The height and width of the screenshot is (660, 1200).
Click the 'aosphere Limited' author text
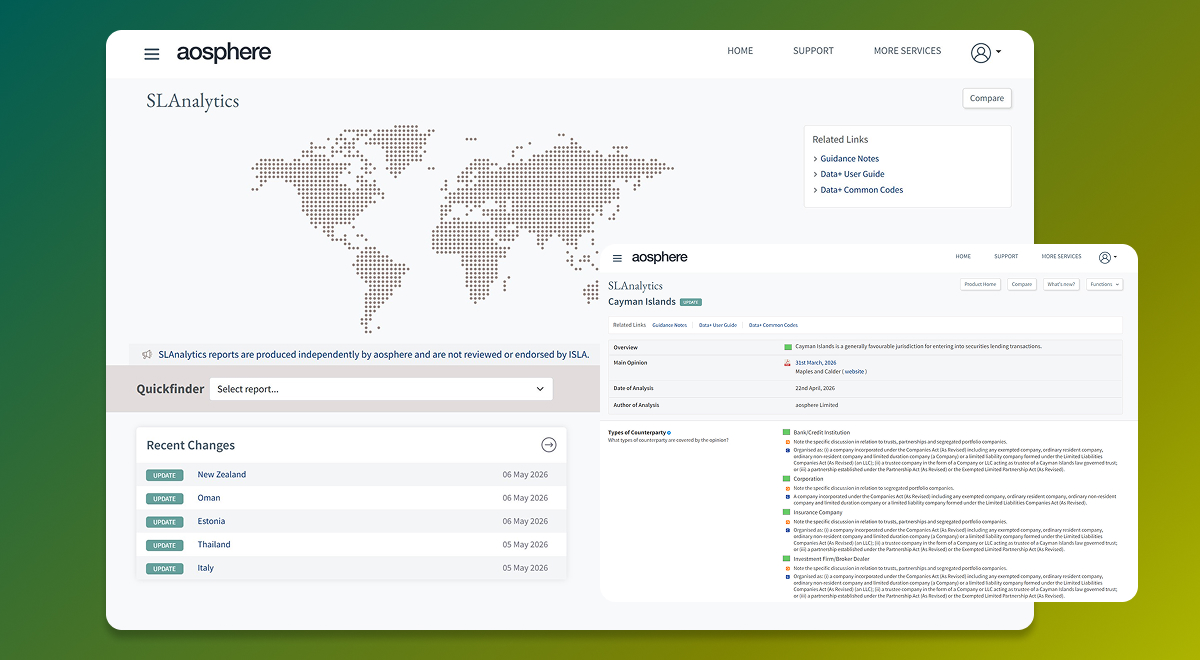tap(817, 405)
